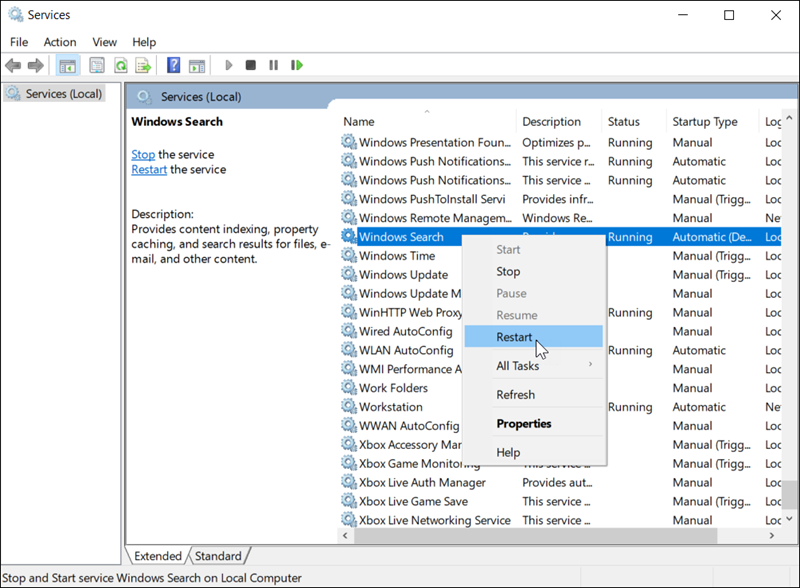Restart the service using the restart toolbar icon

click(x=297, y=65)
